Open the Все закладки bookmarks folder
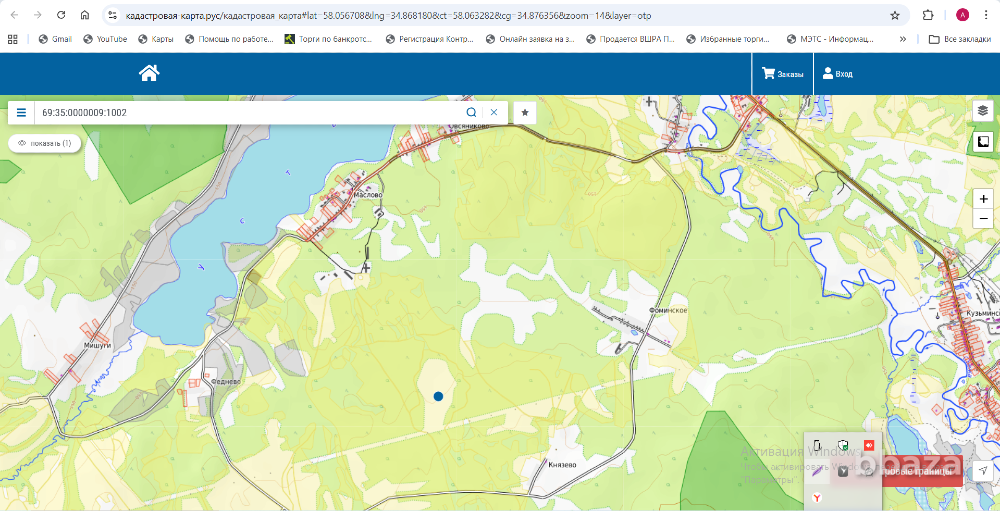The image size is (1000, 511). pos(953,39)
